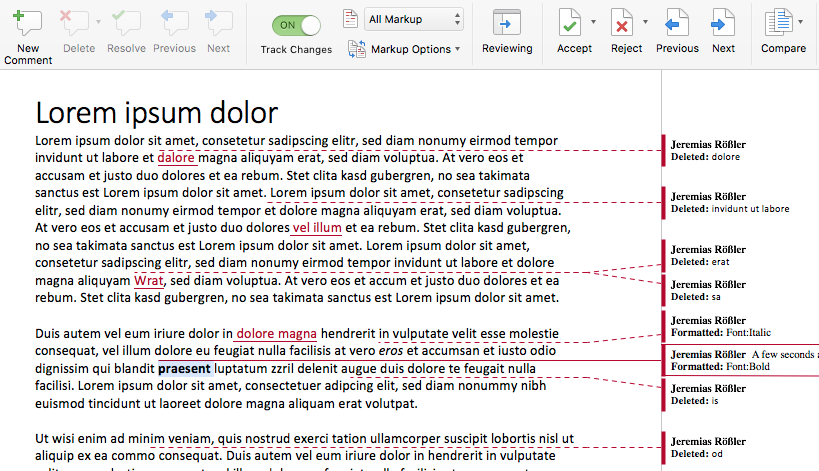This screenshot has height=471, width=819.
Task: Select the 'Formatted: Font:Bold' revision balloon
Action: (741, 360)
